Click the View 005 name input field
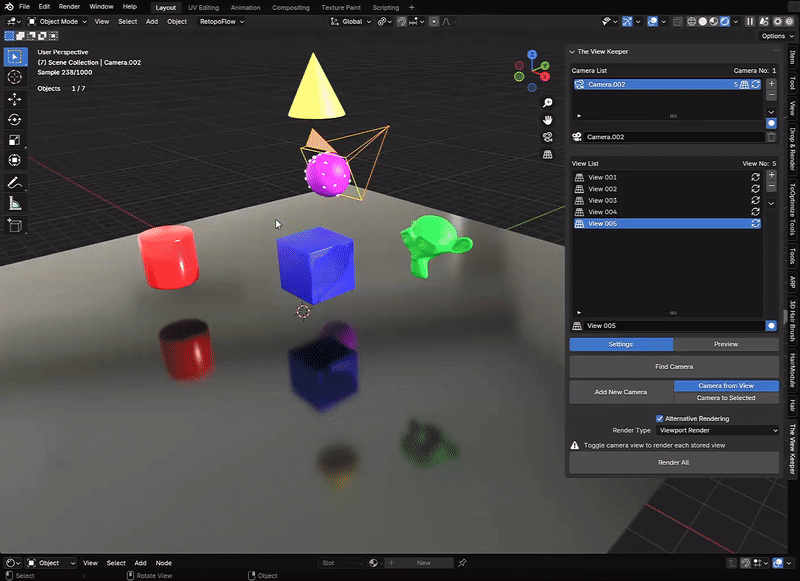Screen dimensions: 800x581 click(x=673, y=325)
